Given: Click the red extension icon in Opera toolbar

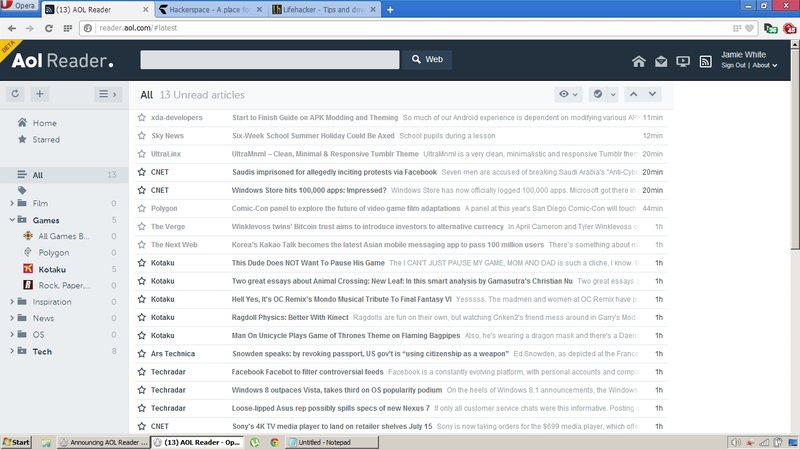Looking at the screenshot, I should [x=790, y=29].
